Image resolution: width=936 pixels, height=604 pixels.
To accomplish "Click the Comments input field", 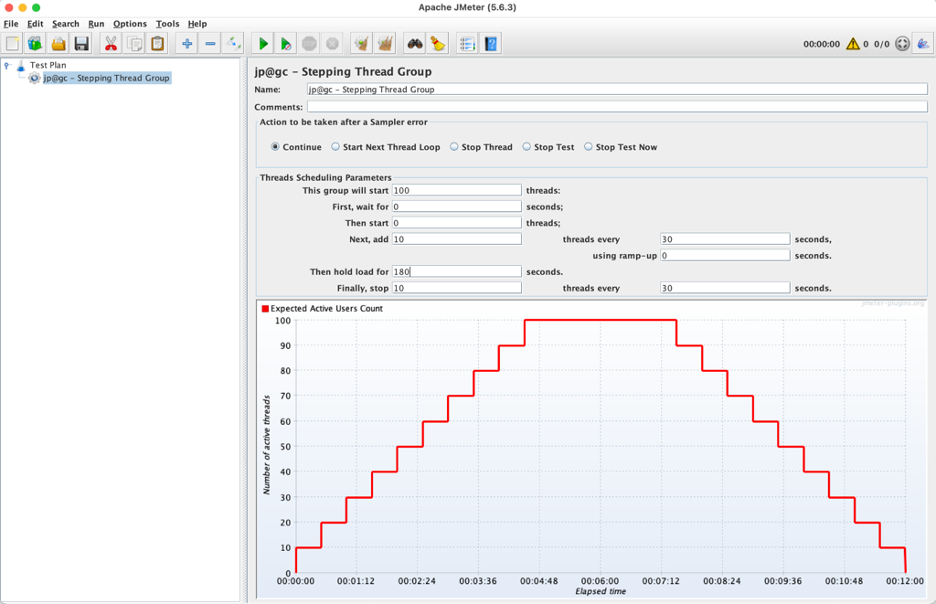I will tap(617, 107).
